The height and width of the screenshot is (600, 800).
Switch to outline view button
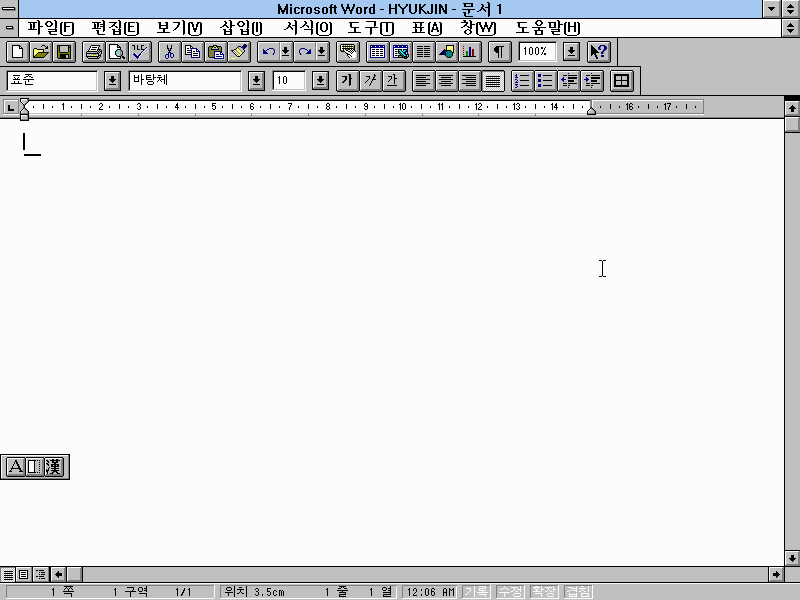point(40,574)
